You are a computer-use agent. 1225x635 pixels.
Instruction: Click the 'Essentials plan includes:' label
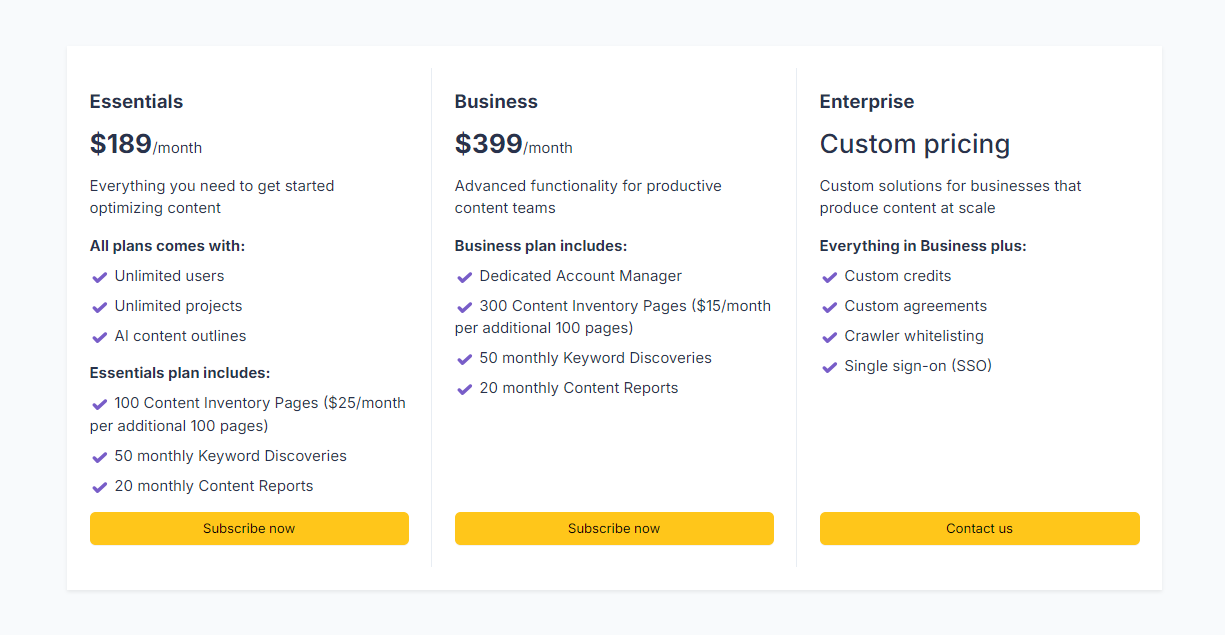[180, 373]
